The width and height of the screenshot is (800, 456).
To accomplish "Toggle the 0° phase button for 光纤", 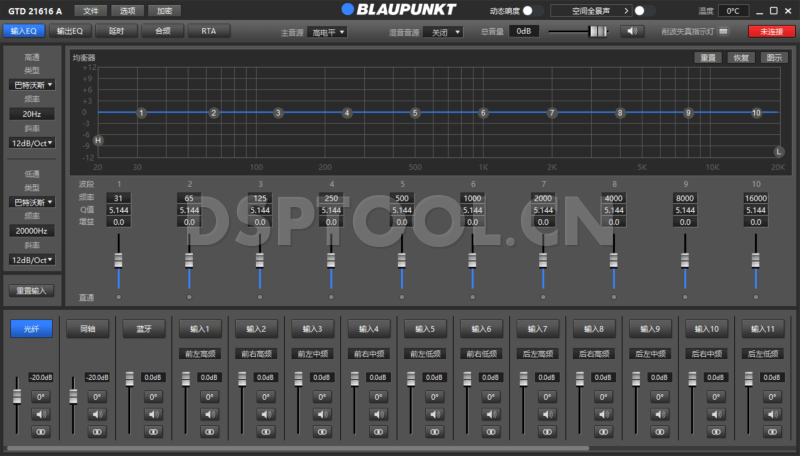I will (x=41, y=396).
